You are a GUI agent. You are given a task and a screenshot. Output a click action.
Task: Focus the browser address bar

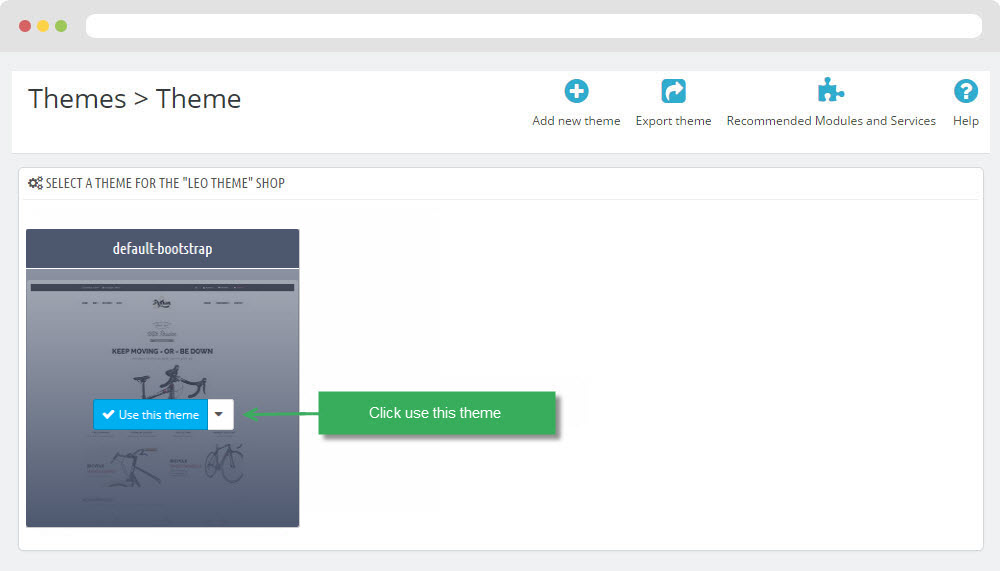click(x=533, y=26)
